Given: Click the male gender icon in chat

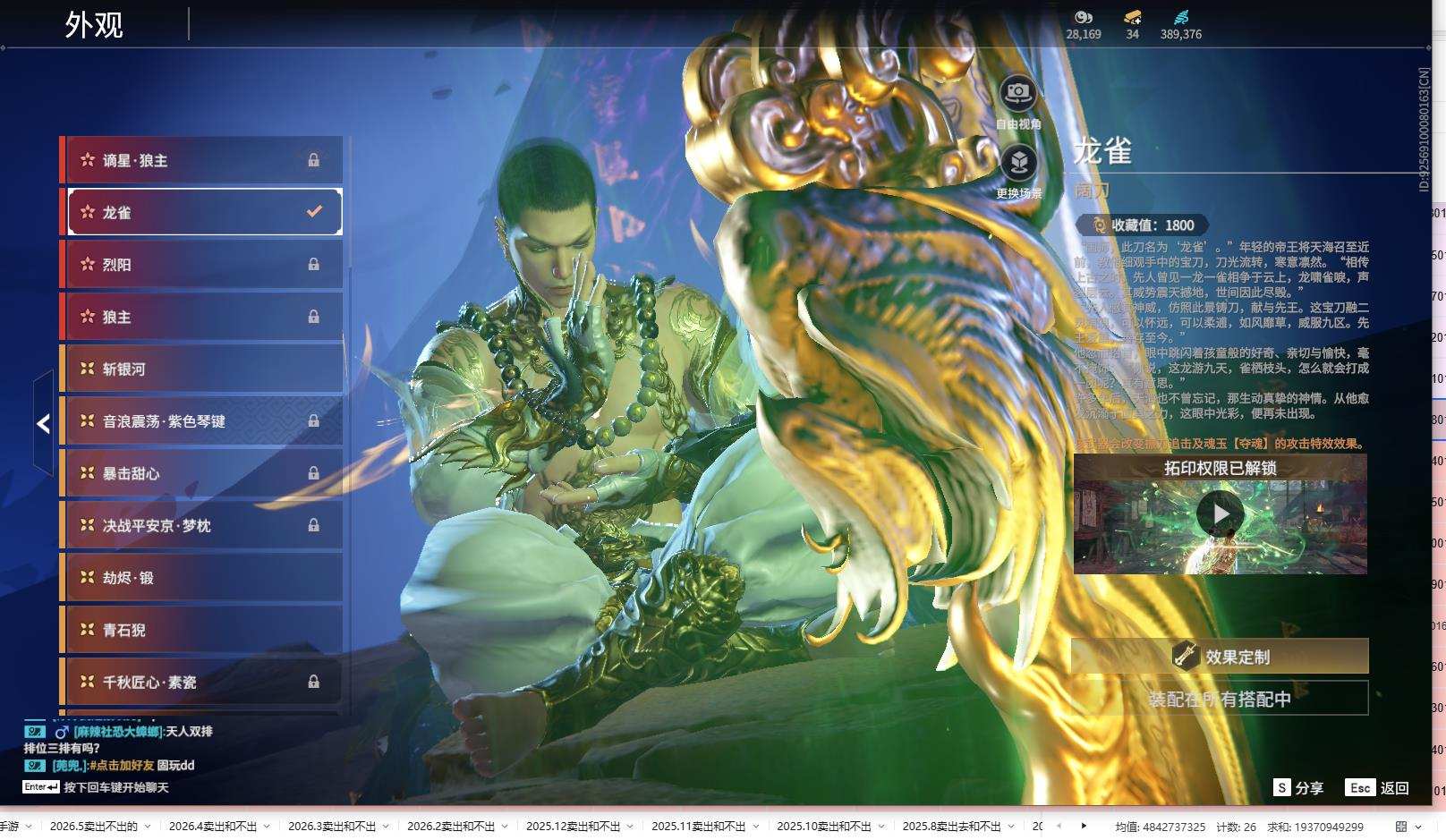Looking at the screenshot, I should click(62, 732).
